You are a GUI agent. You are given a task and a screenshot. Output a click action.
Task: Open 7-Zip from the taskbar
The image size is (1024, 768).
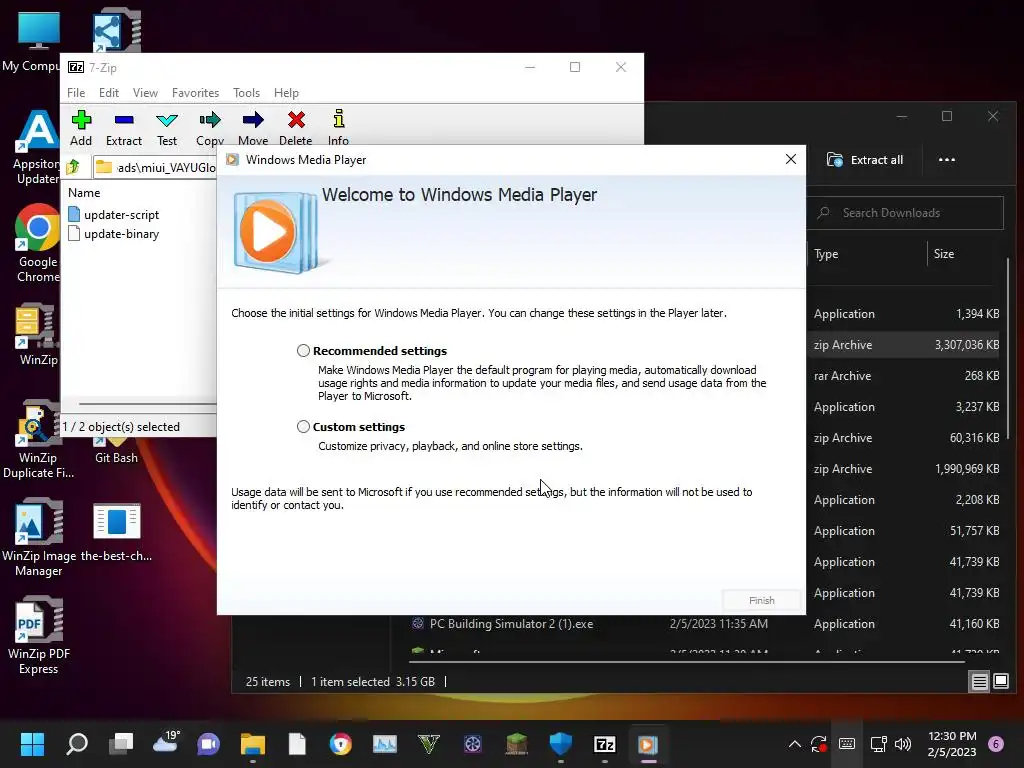[x=605, y=744]
